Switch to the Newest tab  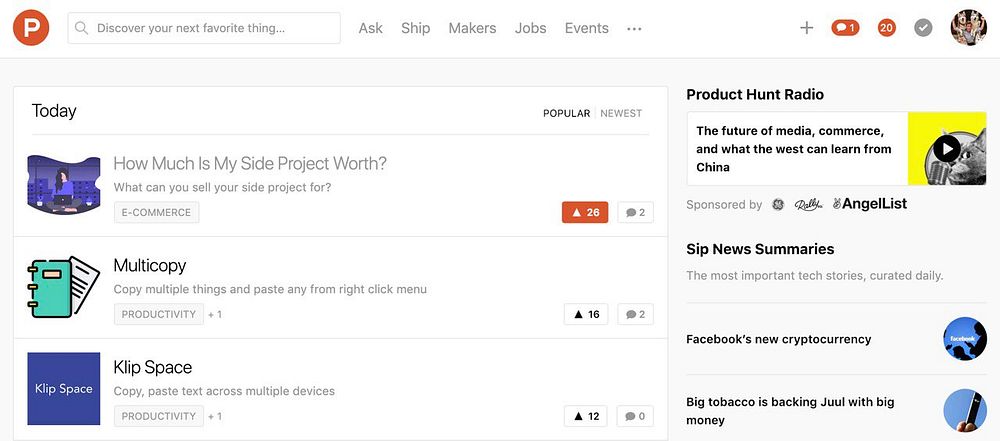621,113
